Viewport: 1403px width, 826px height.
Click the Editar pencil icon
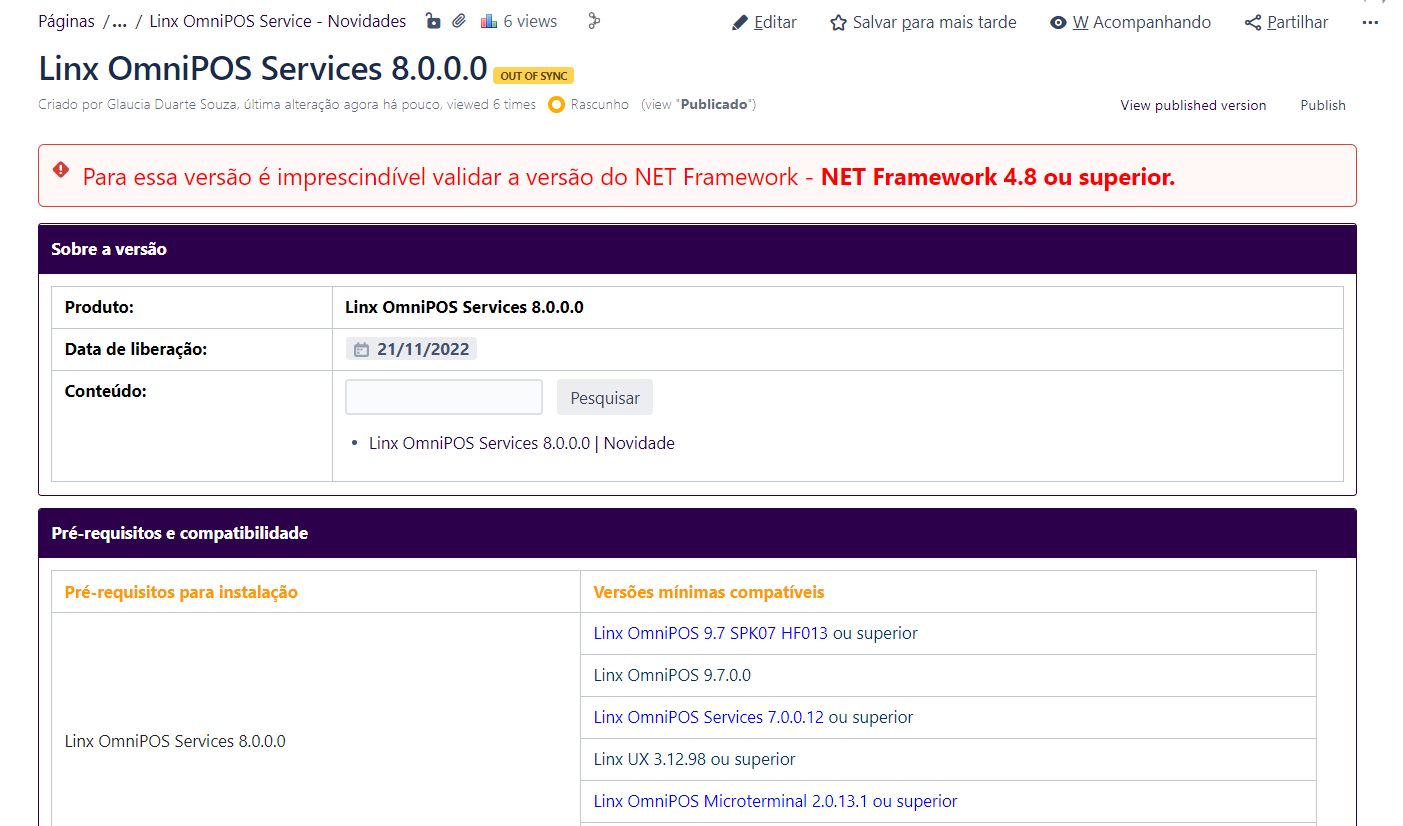pos(740,22)
